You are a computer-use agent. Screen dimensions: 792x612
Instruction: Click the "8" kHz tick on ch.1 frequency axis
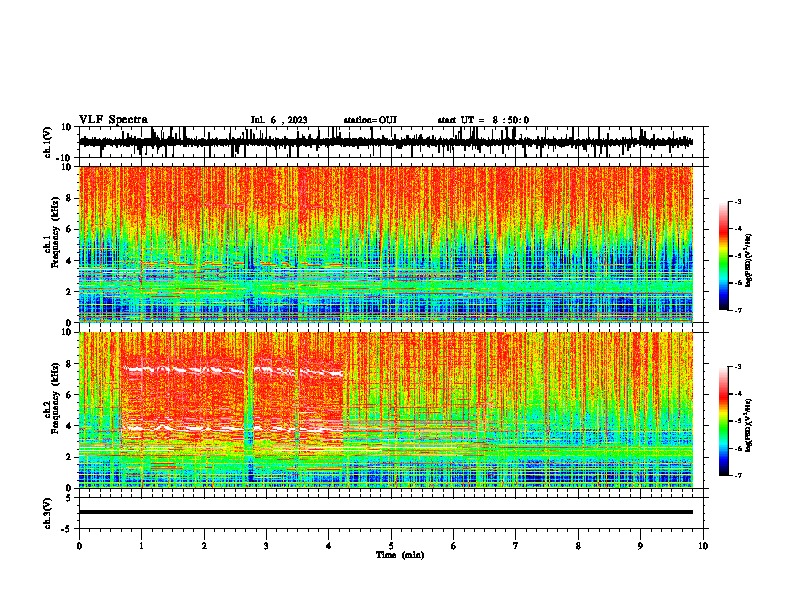tap(69, 198)
